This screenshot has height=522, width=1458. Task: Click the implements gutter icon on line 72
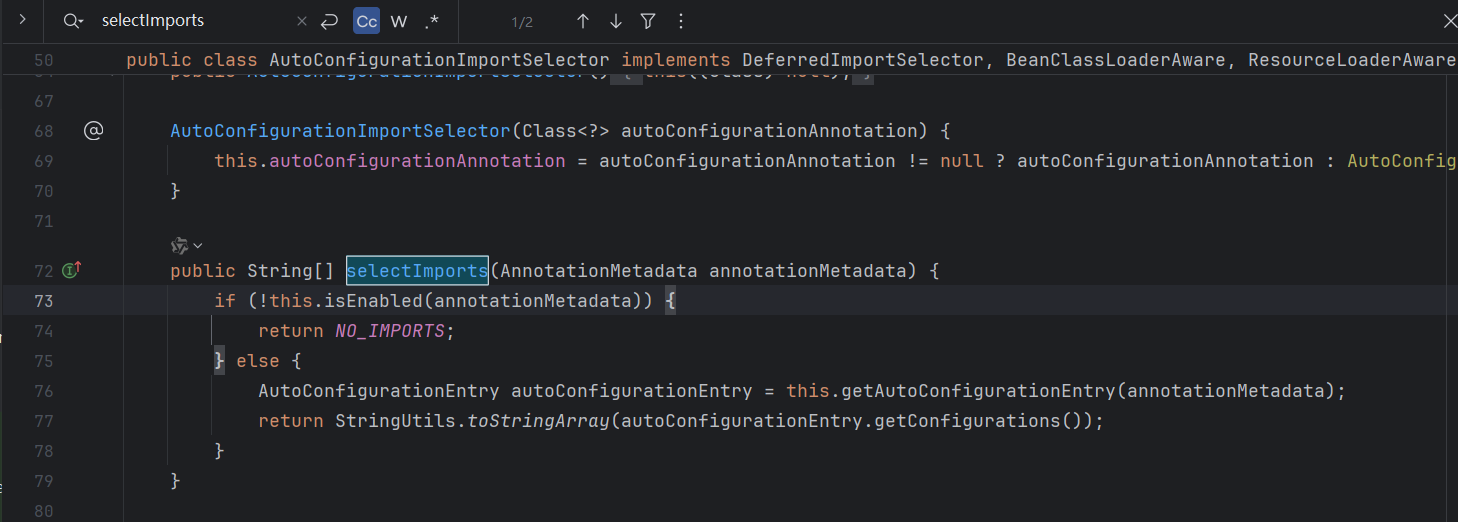click(x=71, y=270)
